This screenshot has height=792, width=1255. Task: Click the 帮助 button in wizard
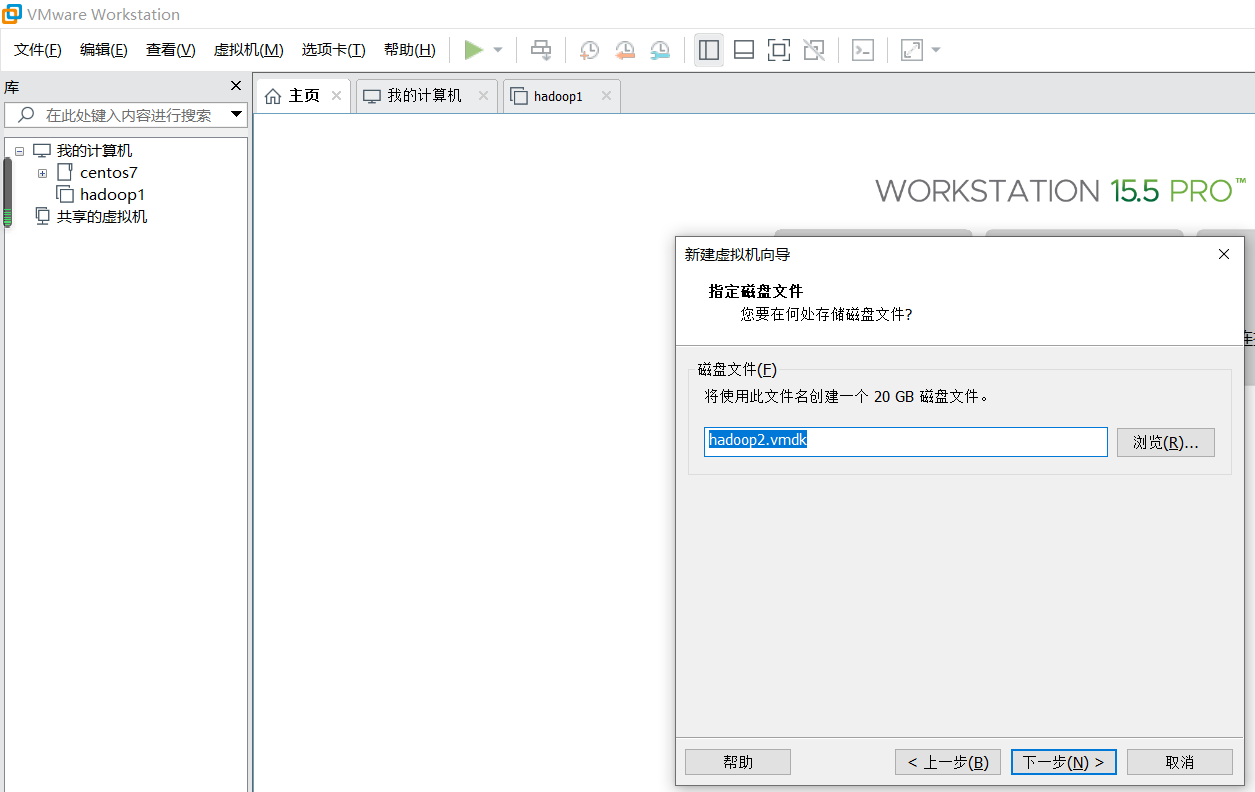(x=738, y=762)
